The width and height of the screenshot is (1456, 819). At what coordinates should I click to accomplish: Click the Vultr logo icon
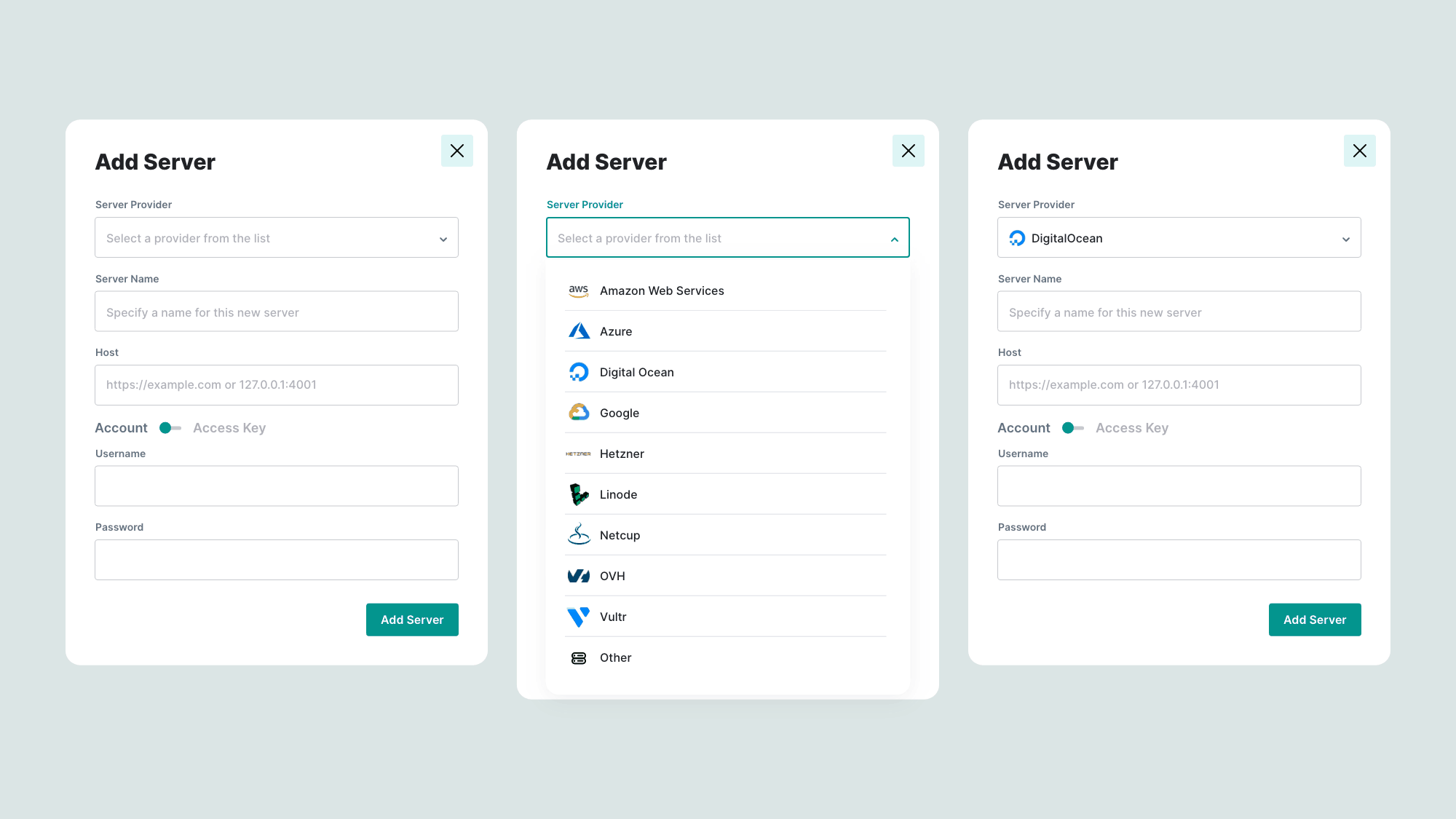click(x=579, y=617)
